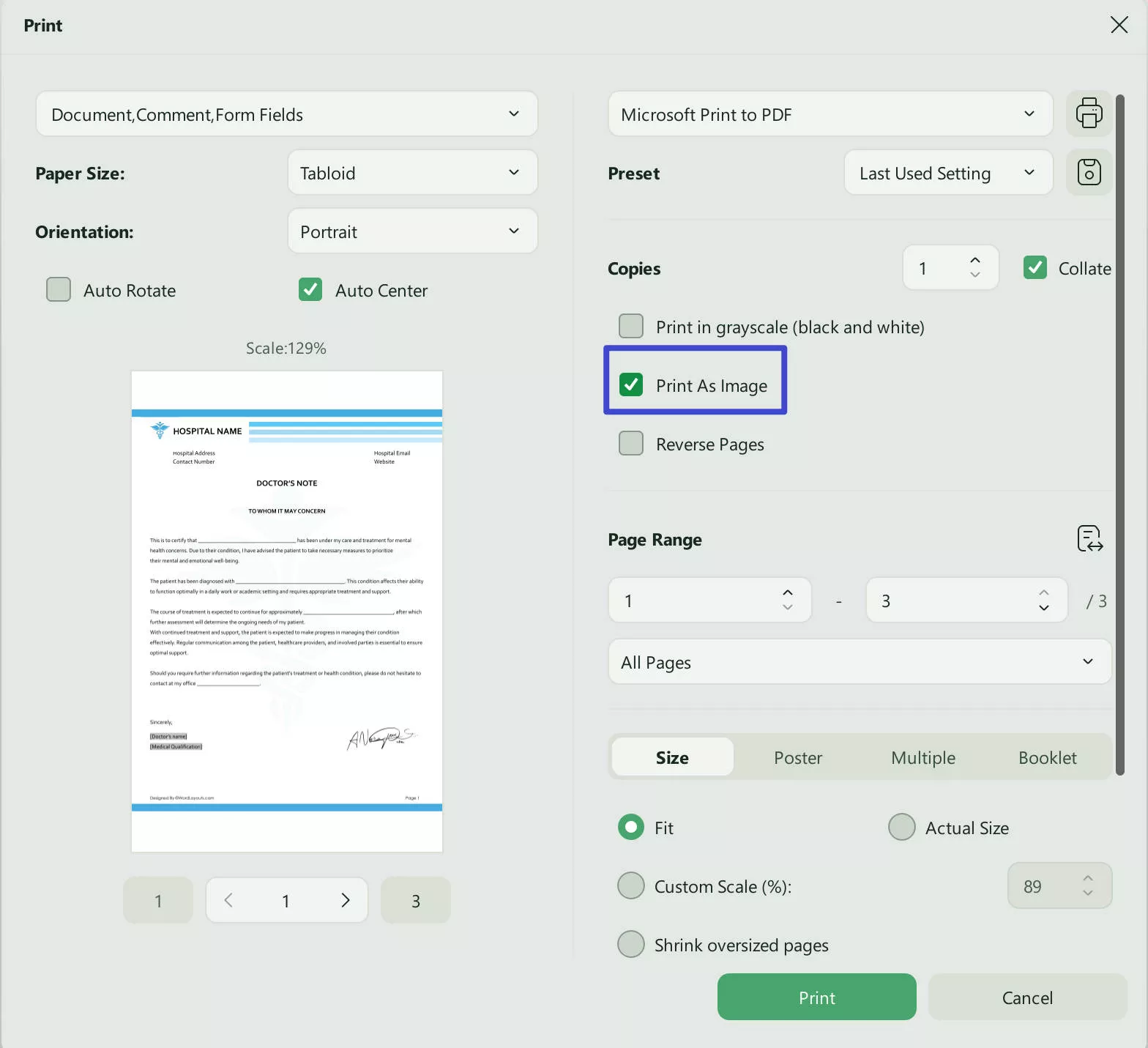Image resolution: width=1148 pixels, height=1048 pixels.
Task: Click the page range swap icon
Action: [1089, 538]
